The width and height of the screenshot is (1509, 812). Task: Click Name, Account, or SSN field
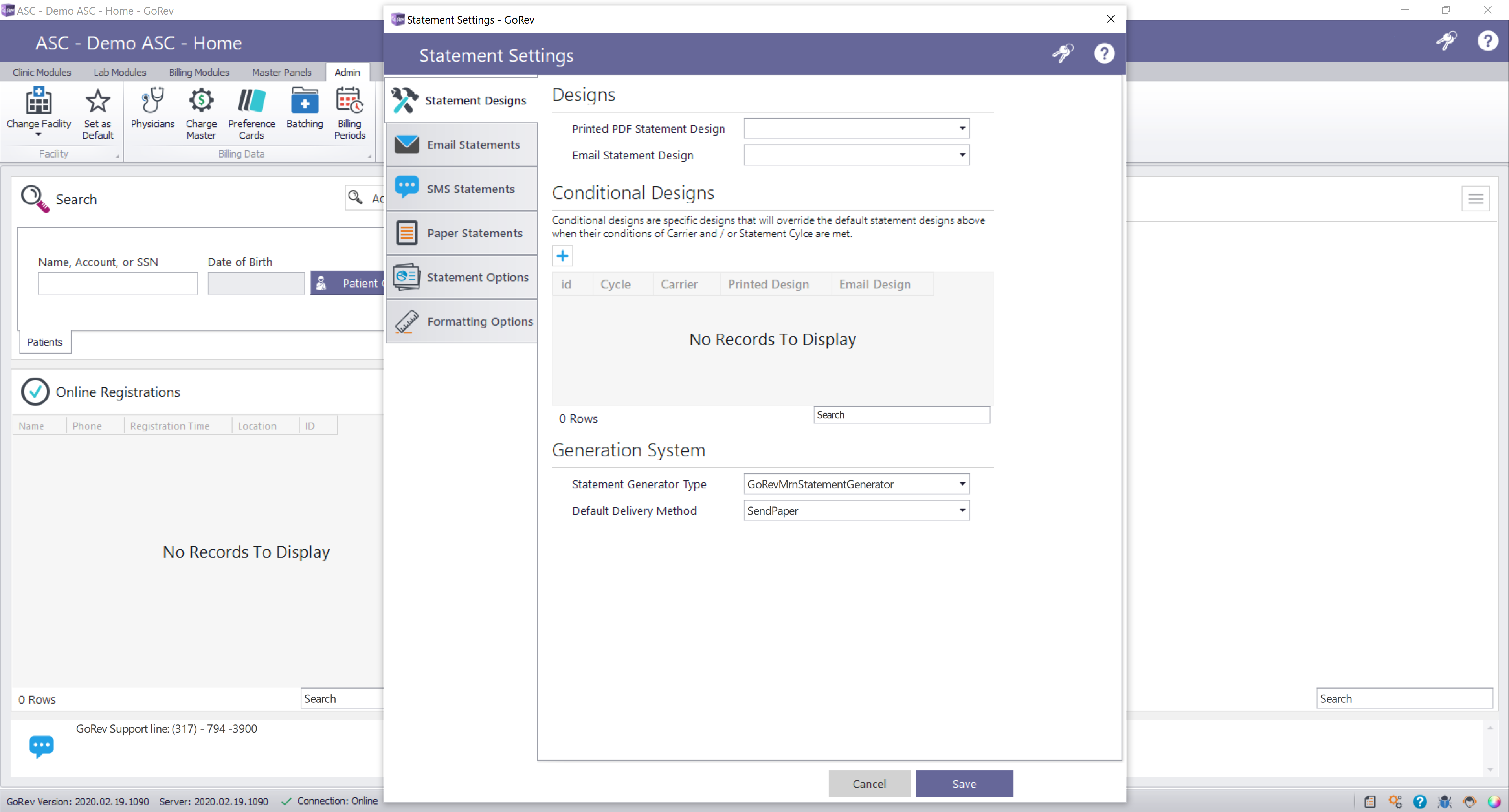pyautogui.click(x=118, y=284)
